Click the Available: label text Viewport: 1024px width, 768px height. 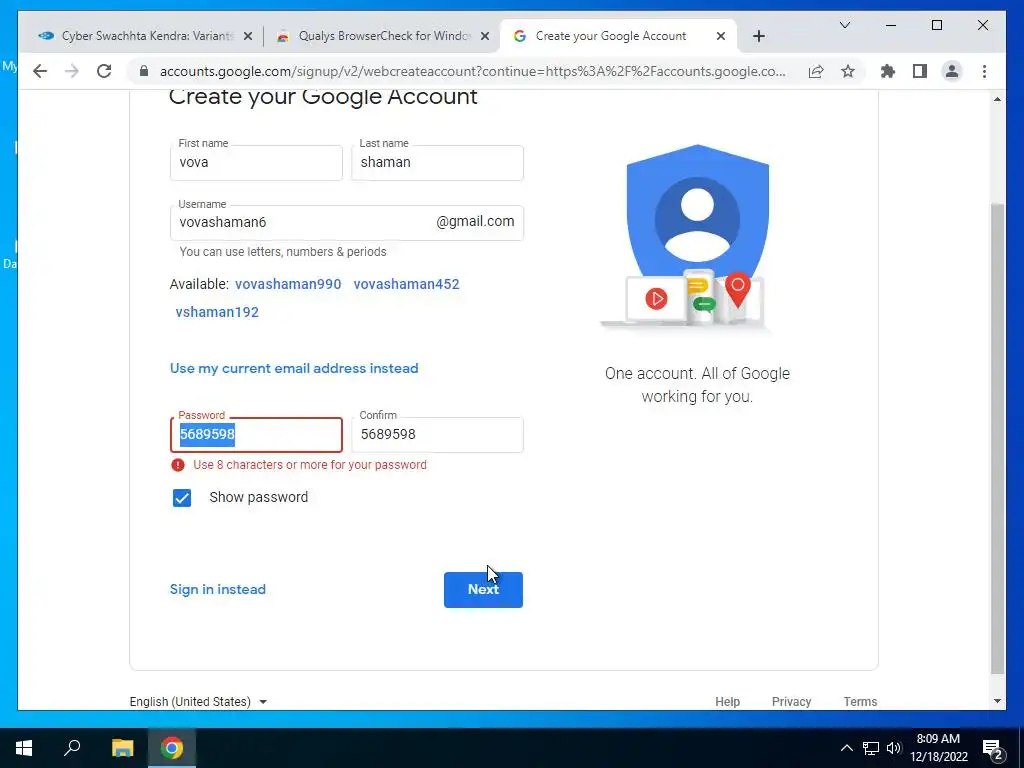pos(199,284)
